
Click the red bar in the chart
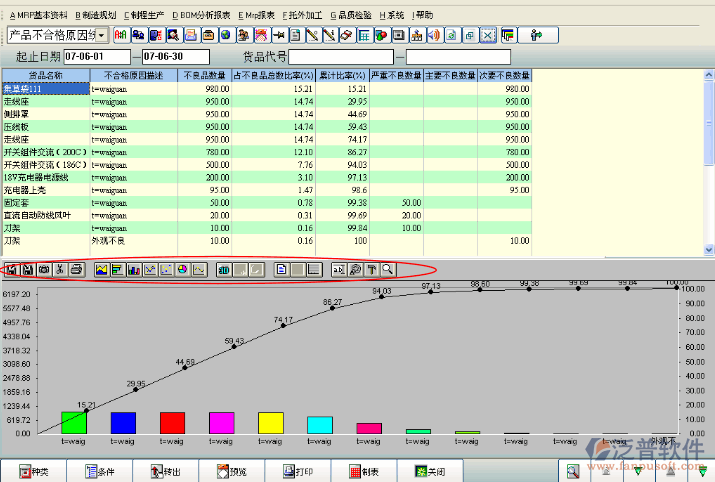[173, 422]
